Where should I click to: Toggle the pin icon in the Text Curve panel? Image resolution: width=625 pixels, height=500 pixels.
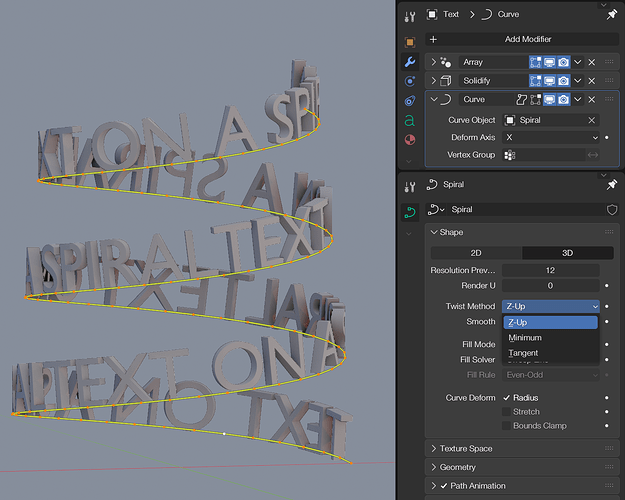click(x=612, y=15)
